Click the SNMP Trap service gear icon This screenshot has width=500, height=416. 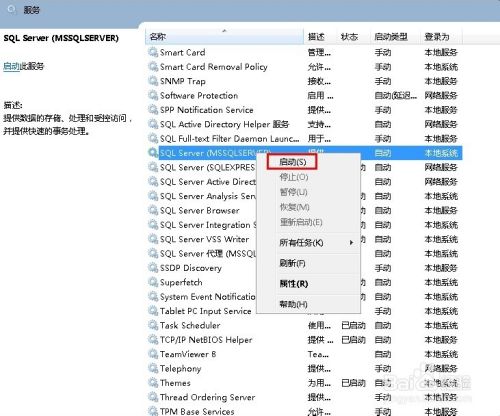[x=153, y=81]
